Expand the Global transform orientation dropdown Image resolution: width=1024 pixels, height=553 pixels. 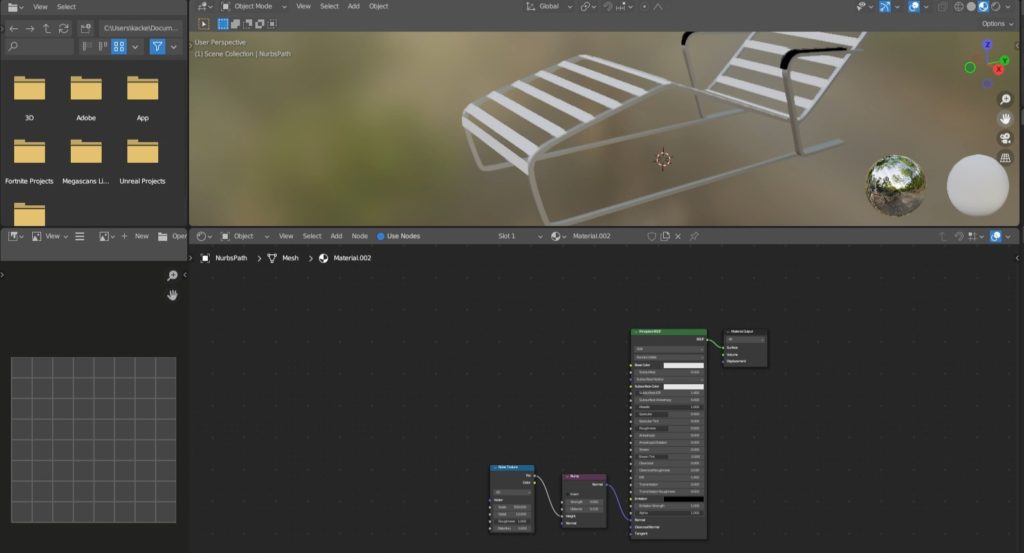pos(548,6)
